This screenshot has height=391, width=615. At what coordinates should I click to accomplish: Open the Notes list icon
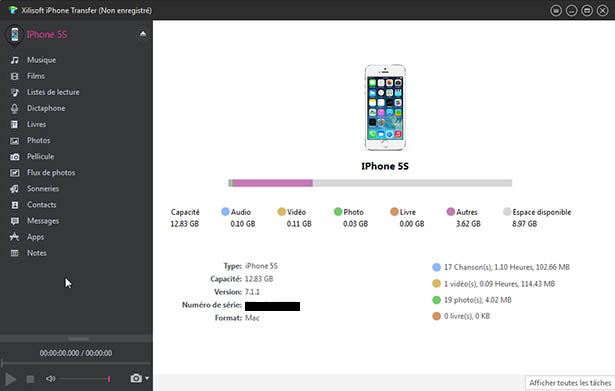click(15, 253)
